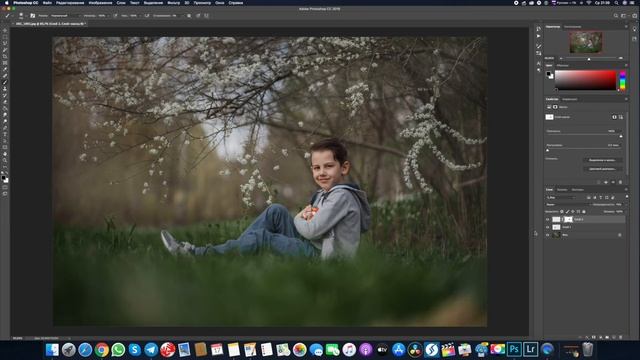Screen dimensions: 640x360
Task: Open the Properties panel flyout menu
Action: pos(626,99)
